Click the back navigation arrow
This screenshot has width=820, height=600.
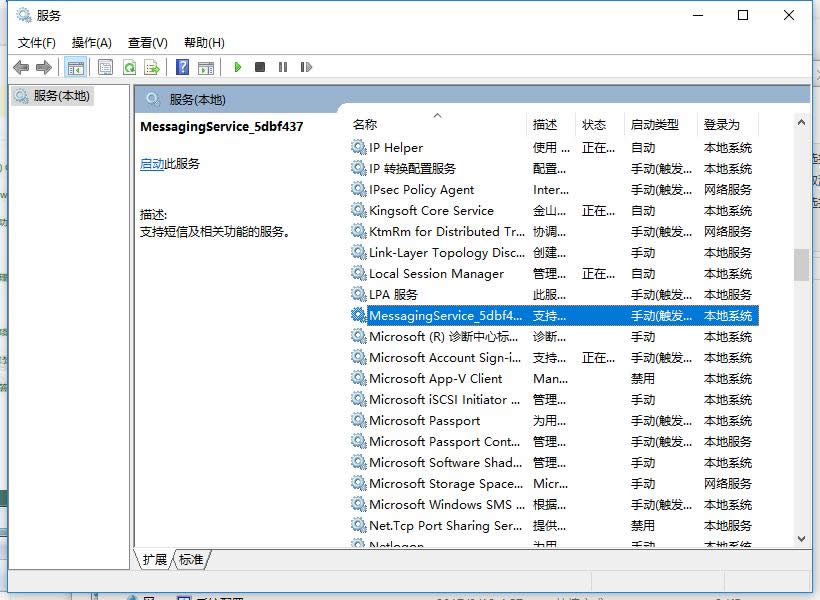click(x=21, y=67)
